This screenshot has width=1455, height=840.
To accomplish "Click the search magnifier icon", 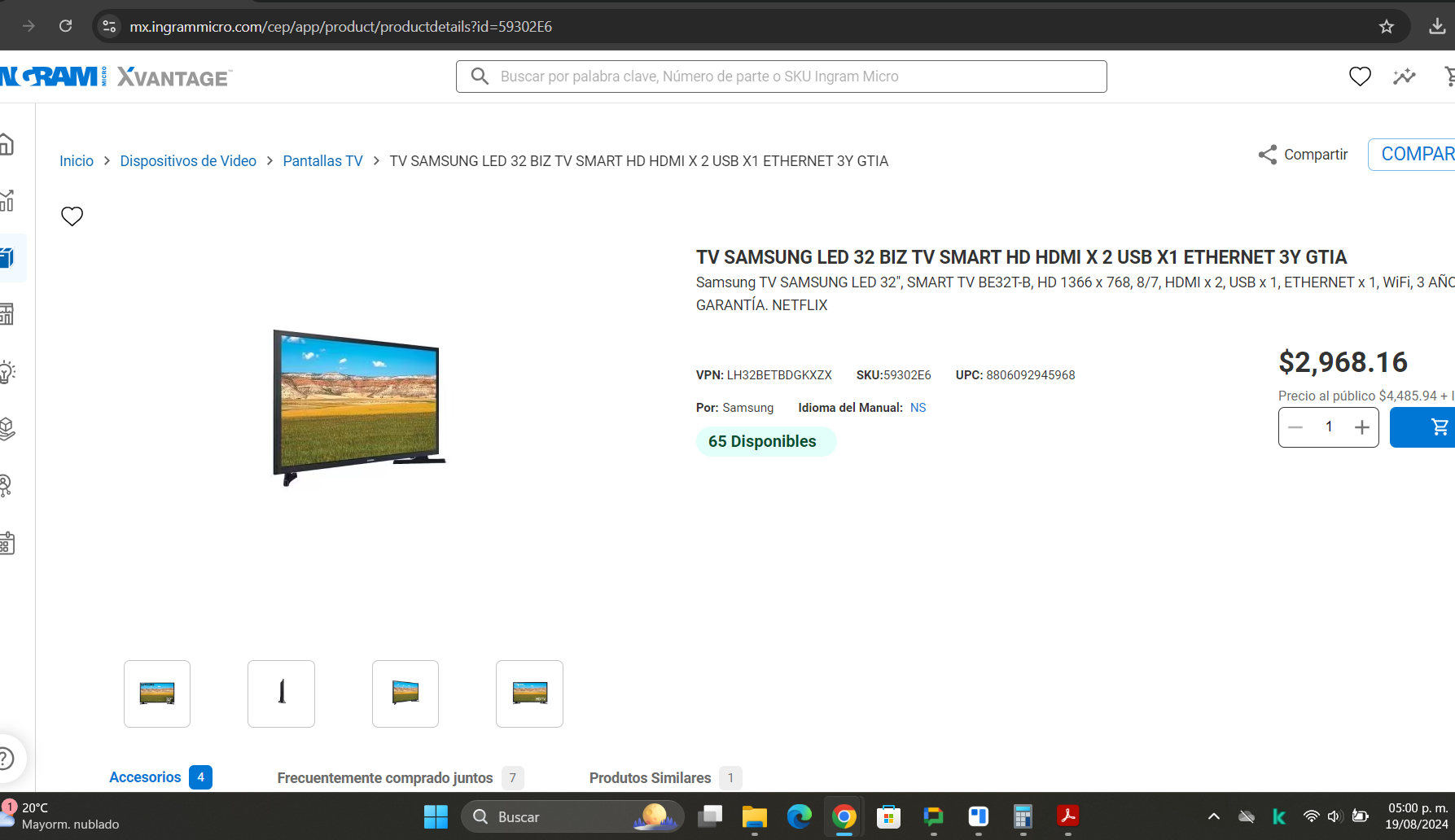I will pos(480,77).
